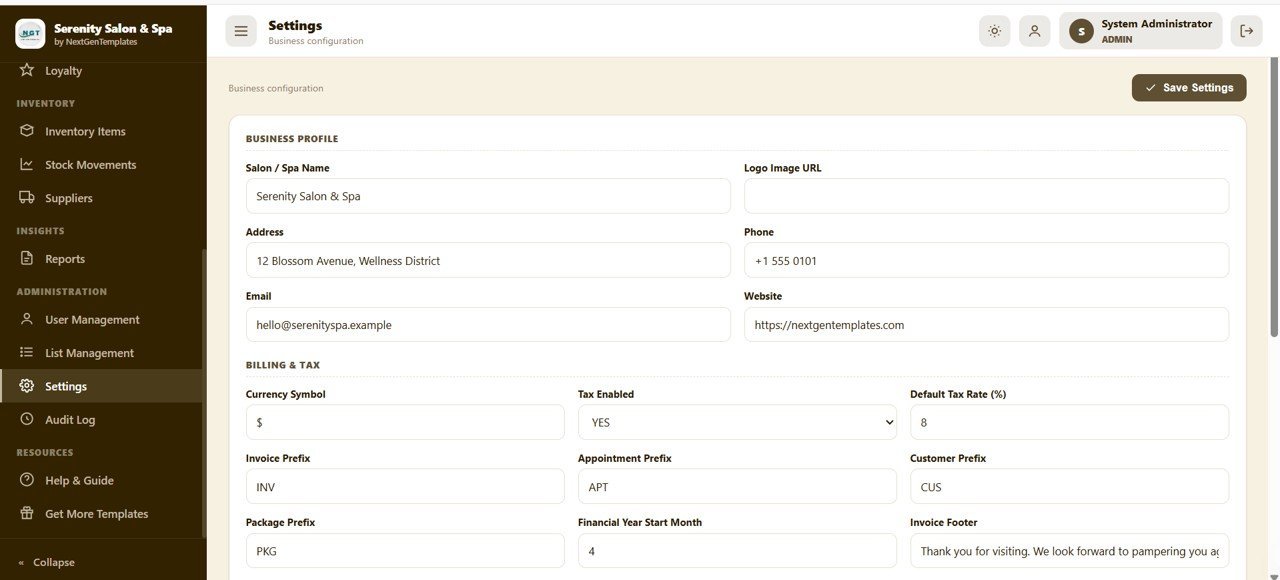1280x580 pixels.
Task: Click the Inventory Items box icon
Action: pos(27,131)
